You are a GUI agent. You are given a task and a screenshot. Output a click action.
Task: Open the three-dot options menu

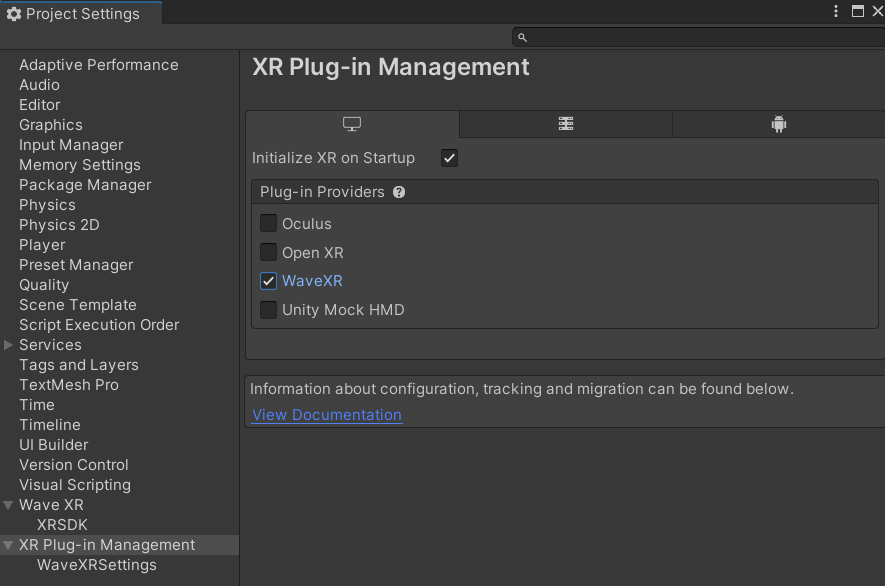836,10
